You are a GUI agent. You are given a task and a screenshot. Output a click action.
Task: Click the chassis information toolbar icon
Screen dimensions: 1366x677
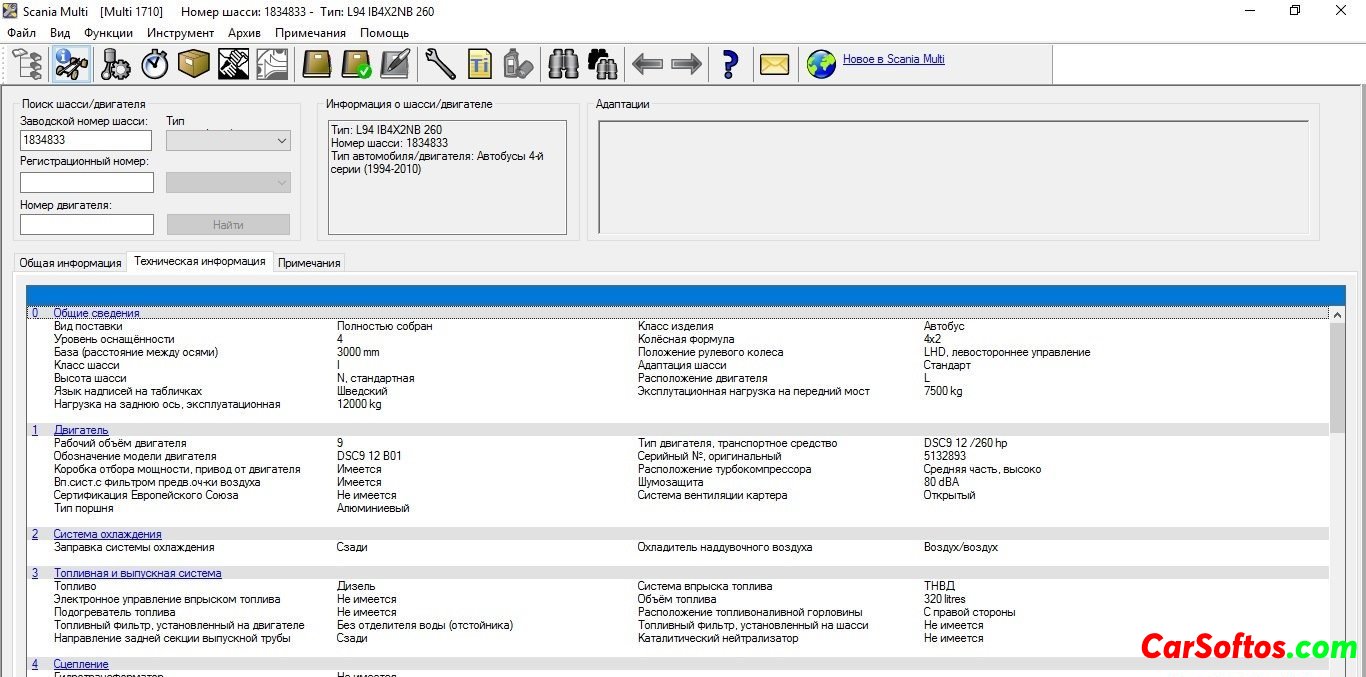71,65
